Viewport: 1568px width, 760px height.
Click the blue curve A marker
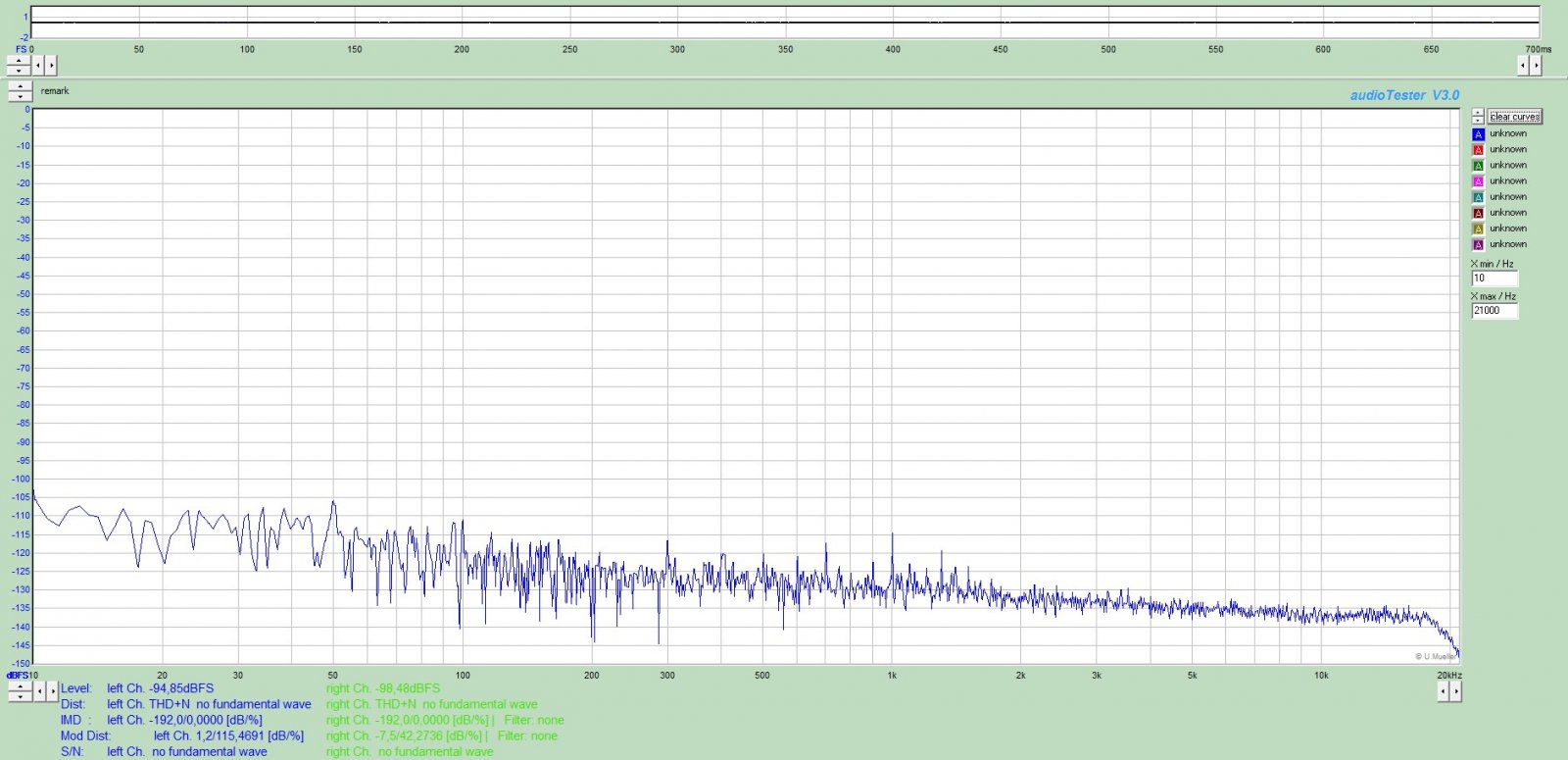(1479, 134)
